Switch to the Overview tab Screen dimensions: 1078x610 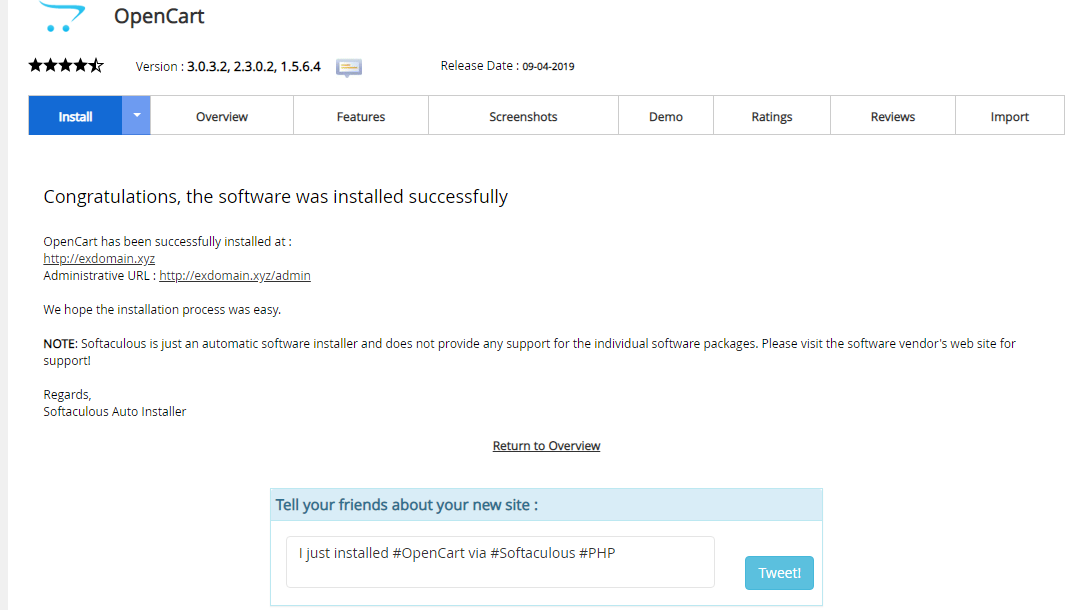221,116
